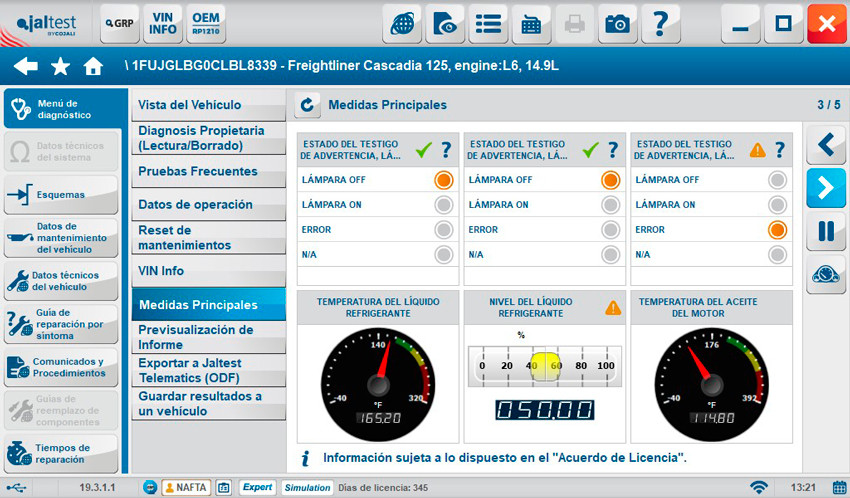Click the warning triangle on the third lamp panel
Screen dimensions: 850x498
click(757, 150)
